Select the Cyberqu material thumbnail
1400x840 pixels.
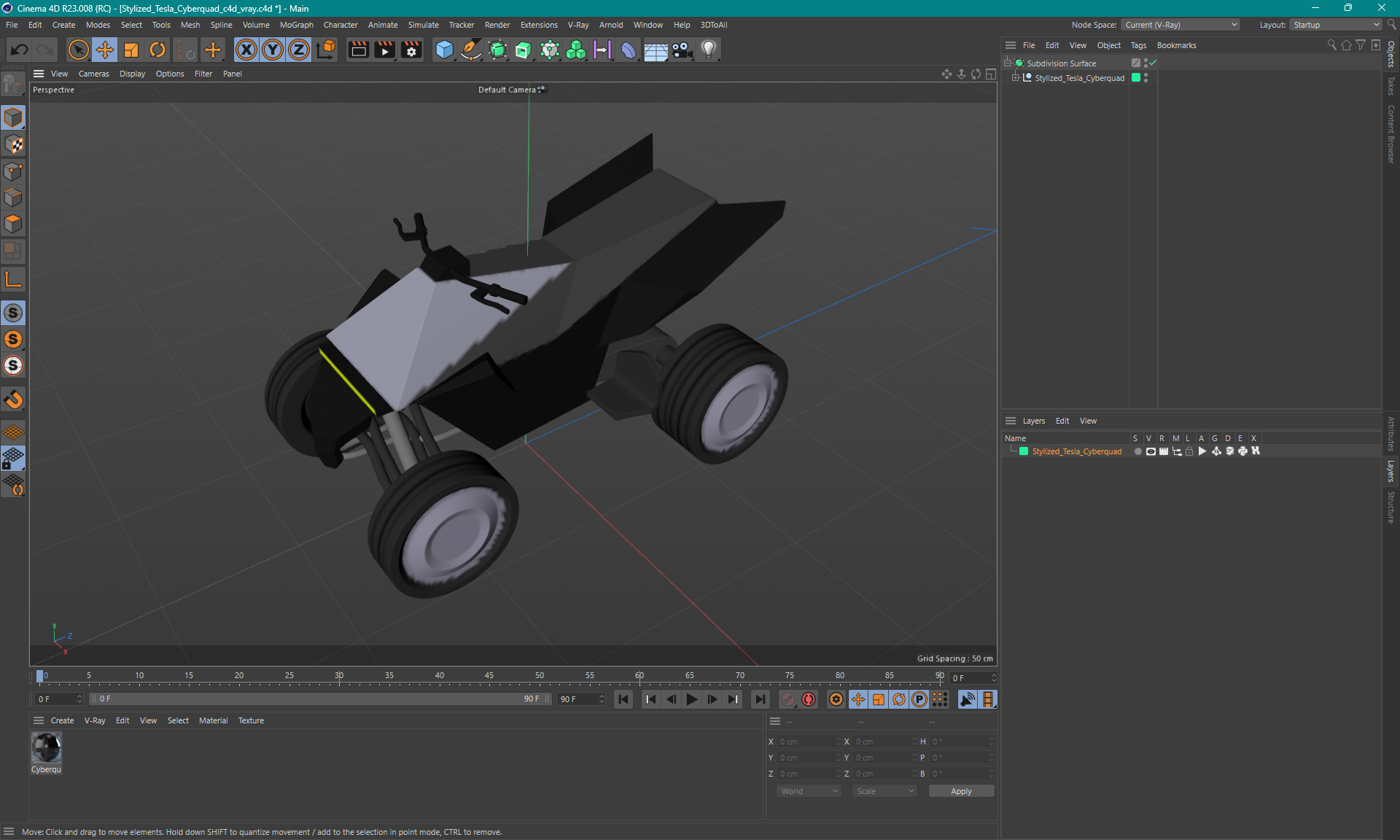(46, 747)
